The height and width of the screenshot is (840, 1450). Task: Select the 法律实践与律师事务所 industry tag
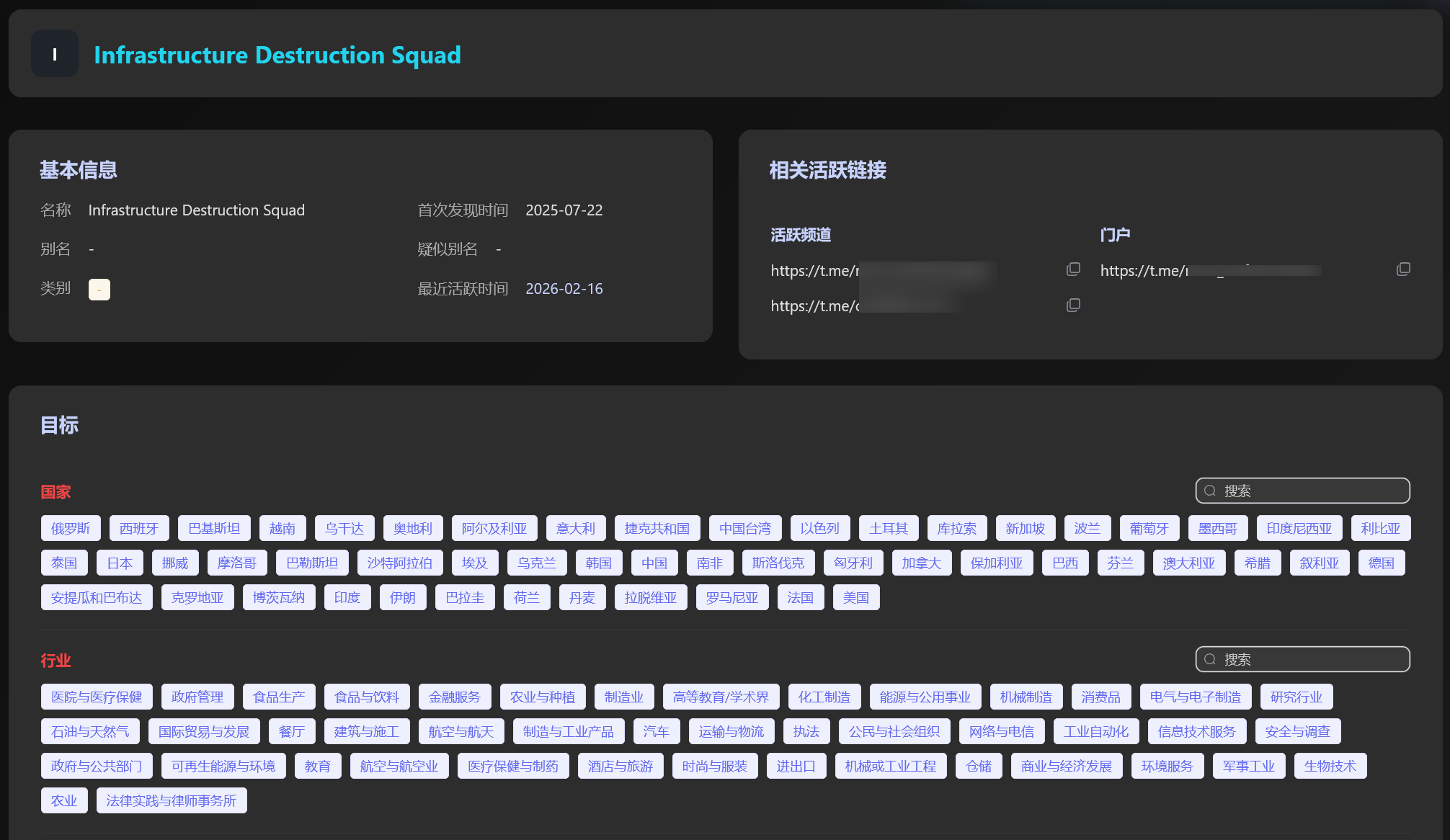[x=172, y=800]
